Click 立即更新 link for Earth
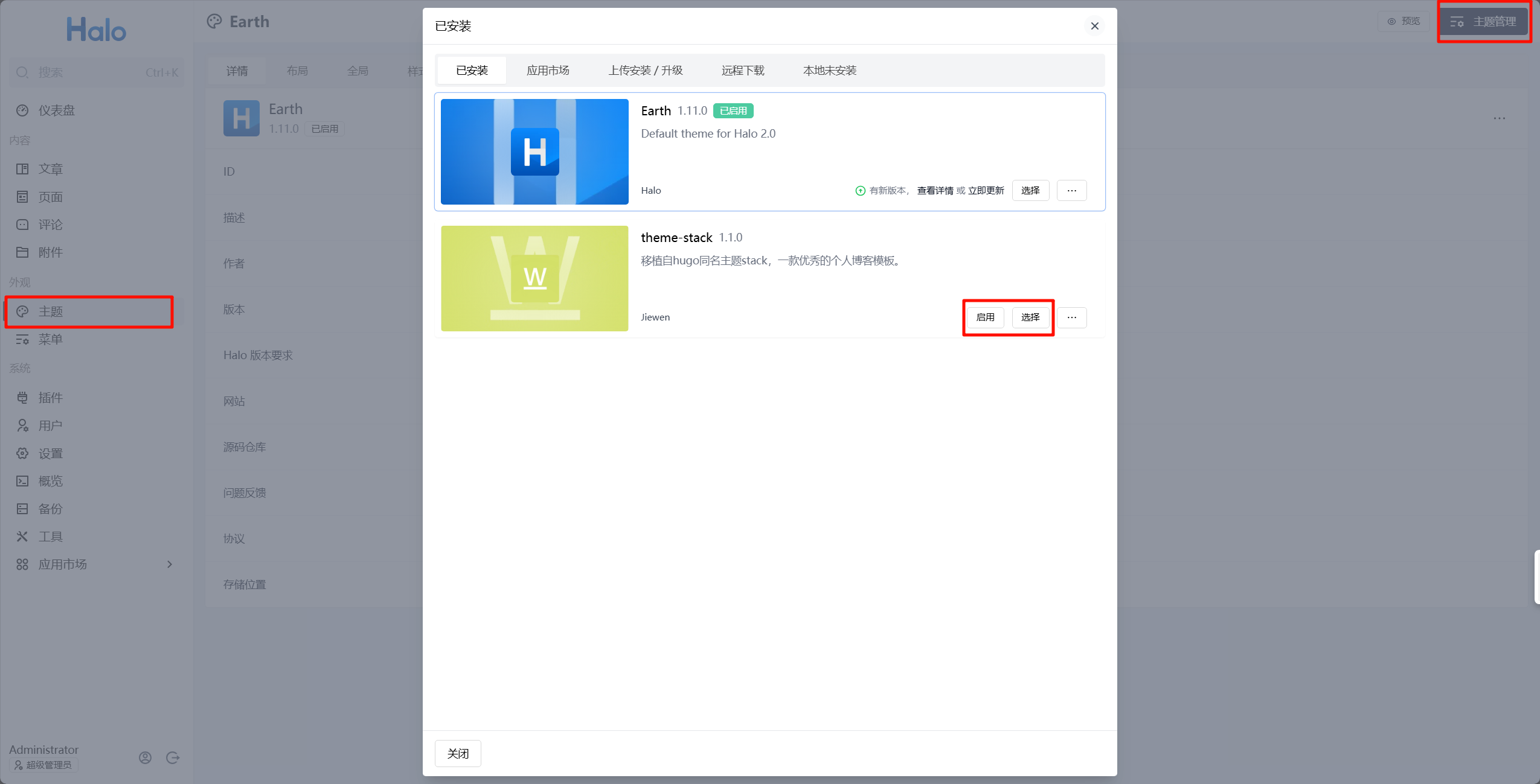Image resolution: width=1540 pixels, height=784 pixels. tap(986, 191)
